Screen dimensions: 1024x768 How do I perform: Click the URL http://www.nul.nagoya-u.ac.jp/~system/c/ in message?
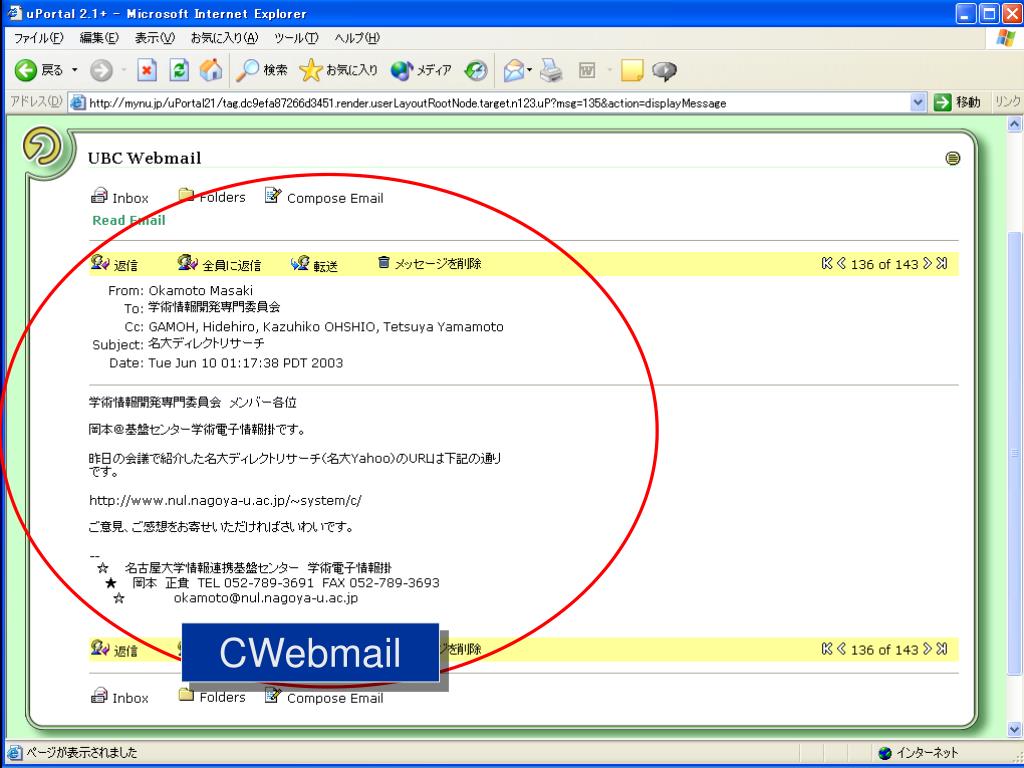[225, 501]
